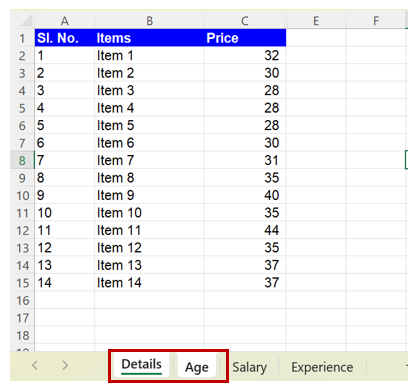The height and width of the screenshot is (391, 408).
Task: Select column A header
Action: pos(65,21)
